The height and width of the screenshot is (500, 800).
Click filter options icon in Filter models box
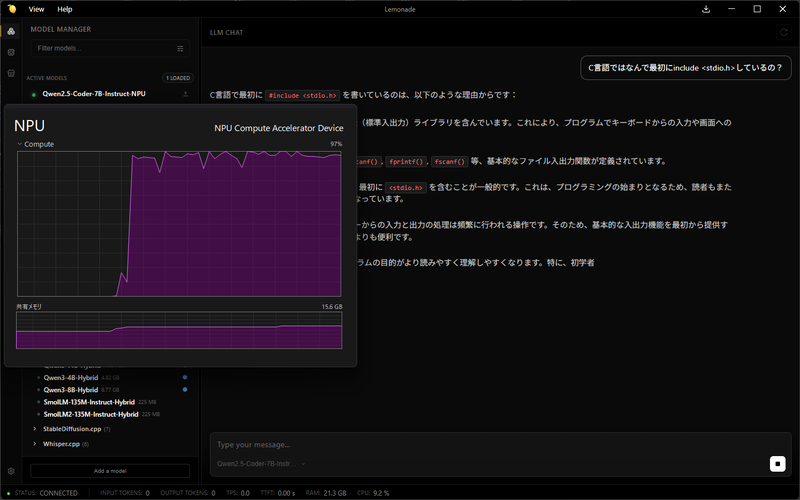pyautogui.click(x=180, y=48)
